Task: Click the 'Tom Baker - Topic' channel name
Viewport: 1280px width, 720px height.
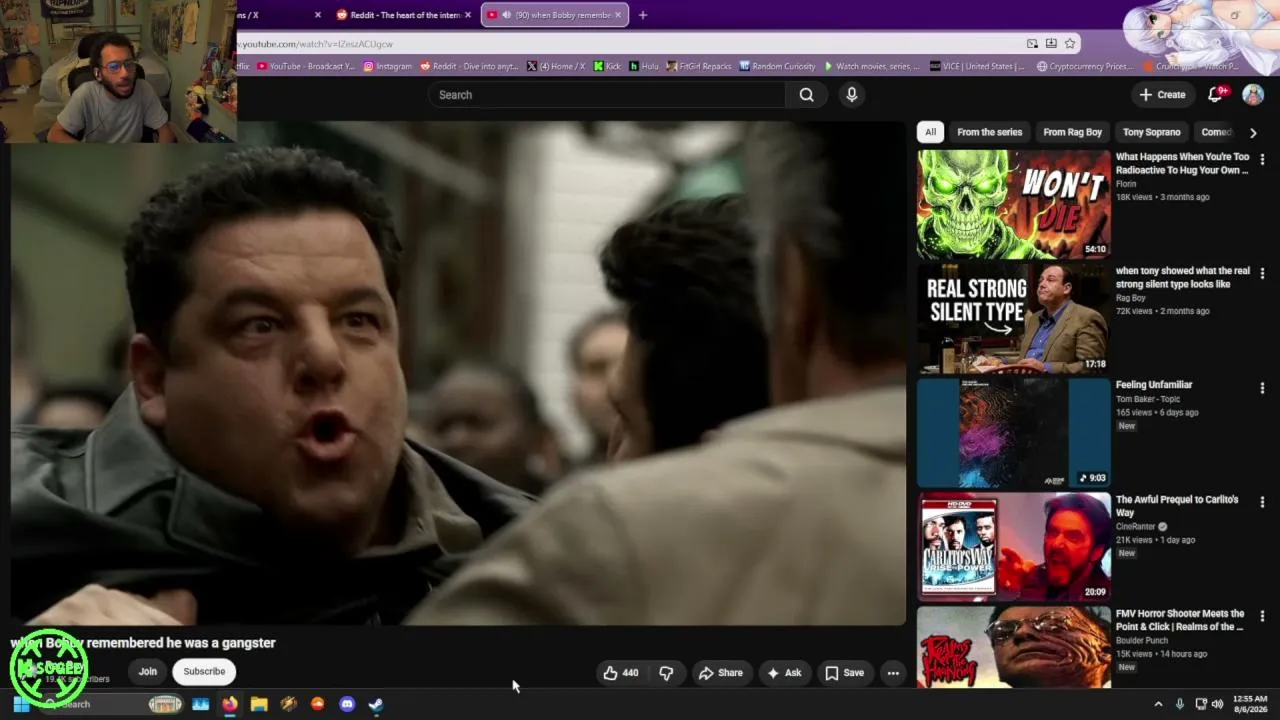Action: (1148, 399)
